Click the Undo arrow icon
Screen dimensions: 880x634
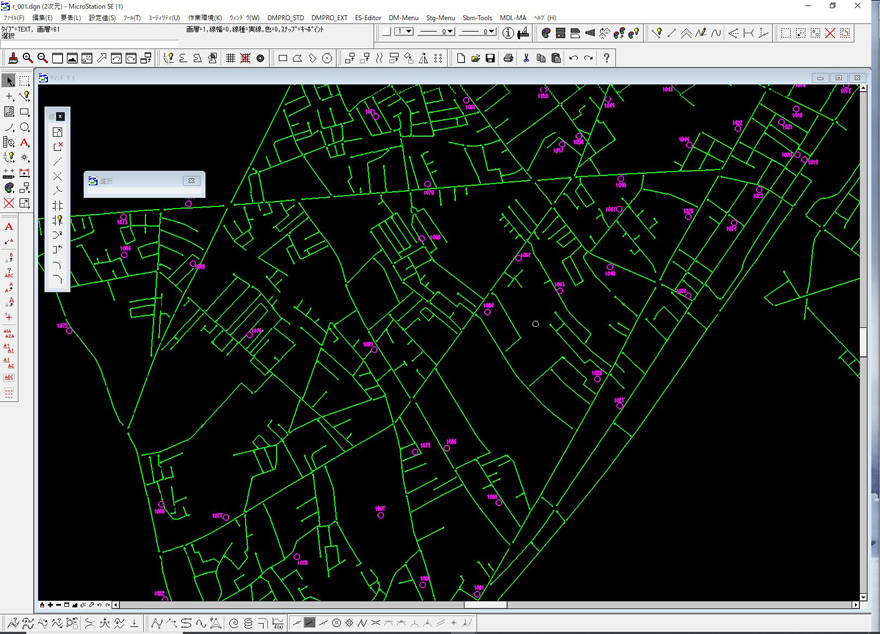click(573, 59)
